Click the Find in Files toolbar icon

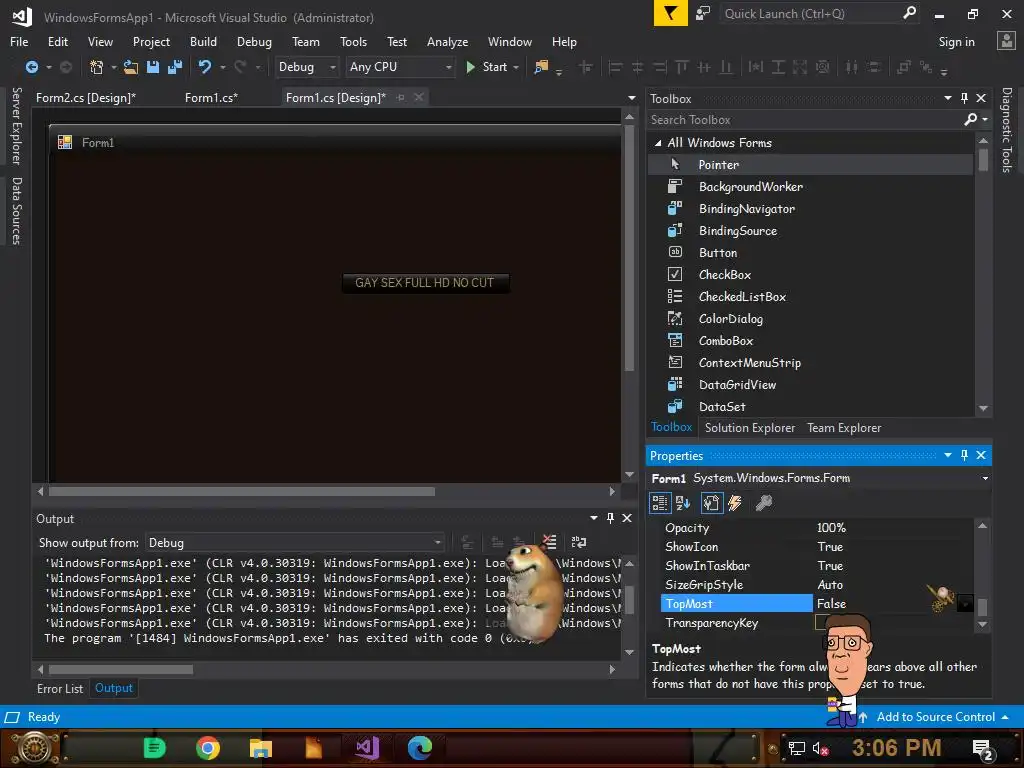coord(541,67)
